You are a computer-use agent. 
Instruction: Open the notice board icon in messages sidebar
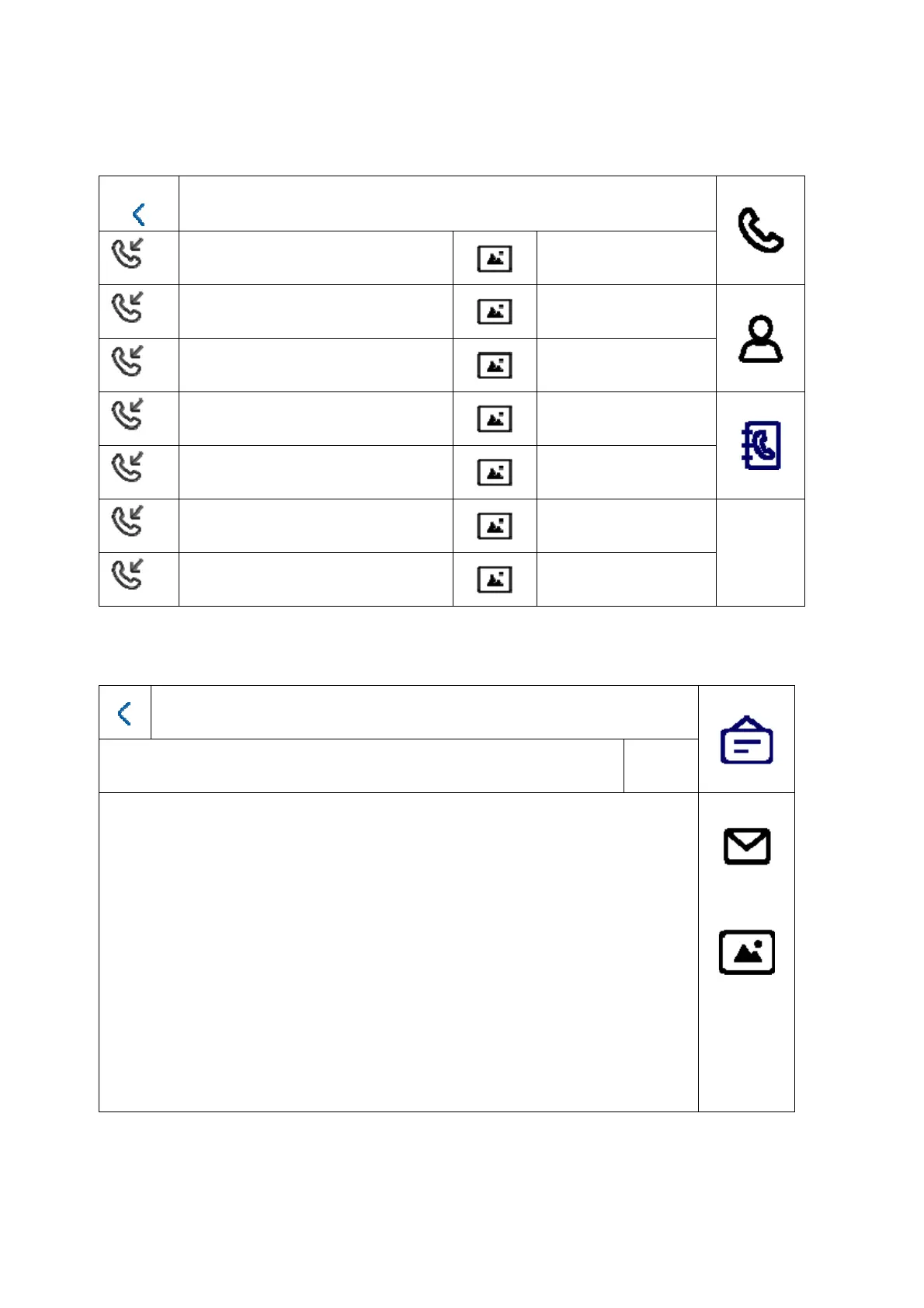(x=746, y=739)
